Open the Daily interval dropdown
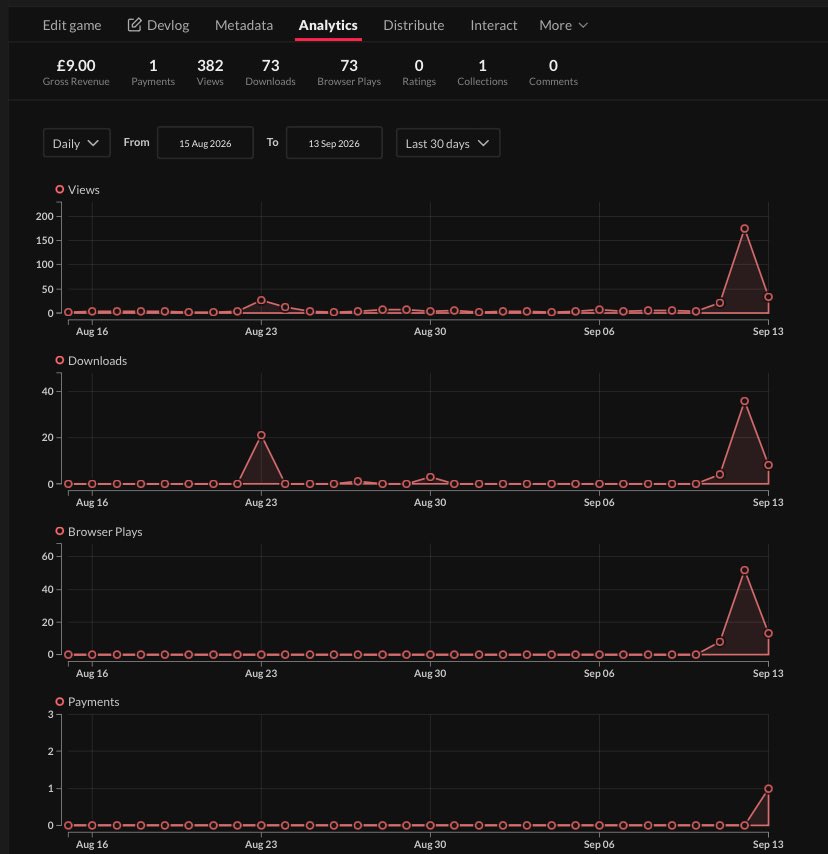Viewport: 828px width, 854px height. [76, 143]
